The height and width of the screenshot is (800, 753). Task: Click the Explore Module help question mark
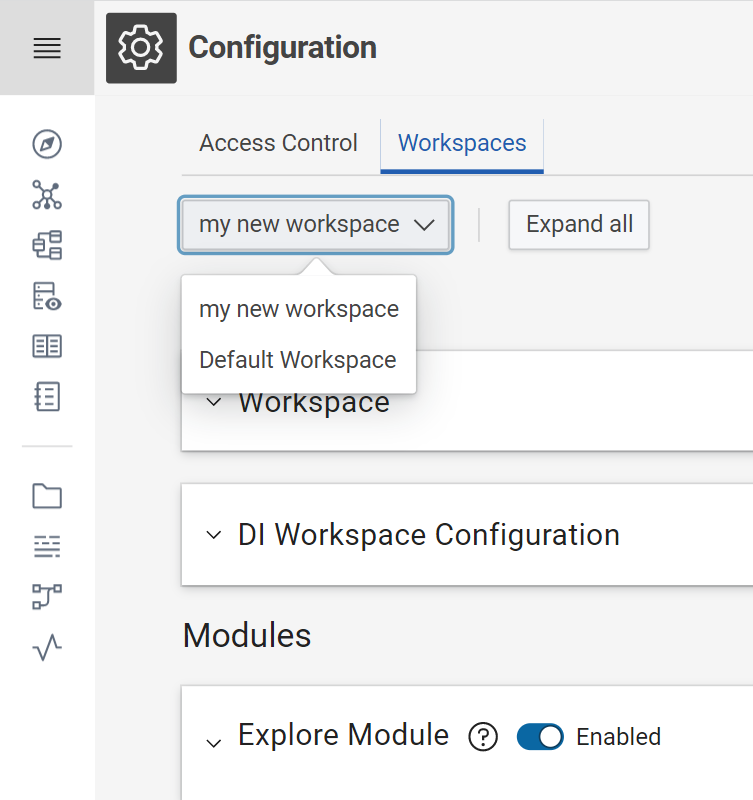[483, 737]
